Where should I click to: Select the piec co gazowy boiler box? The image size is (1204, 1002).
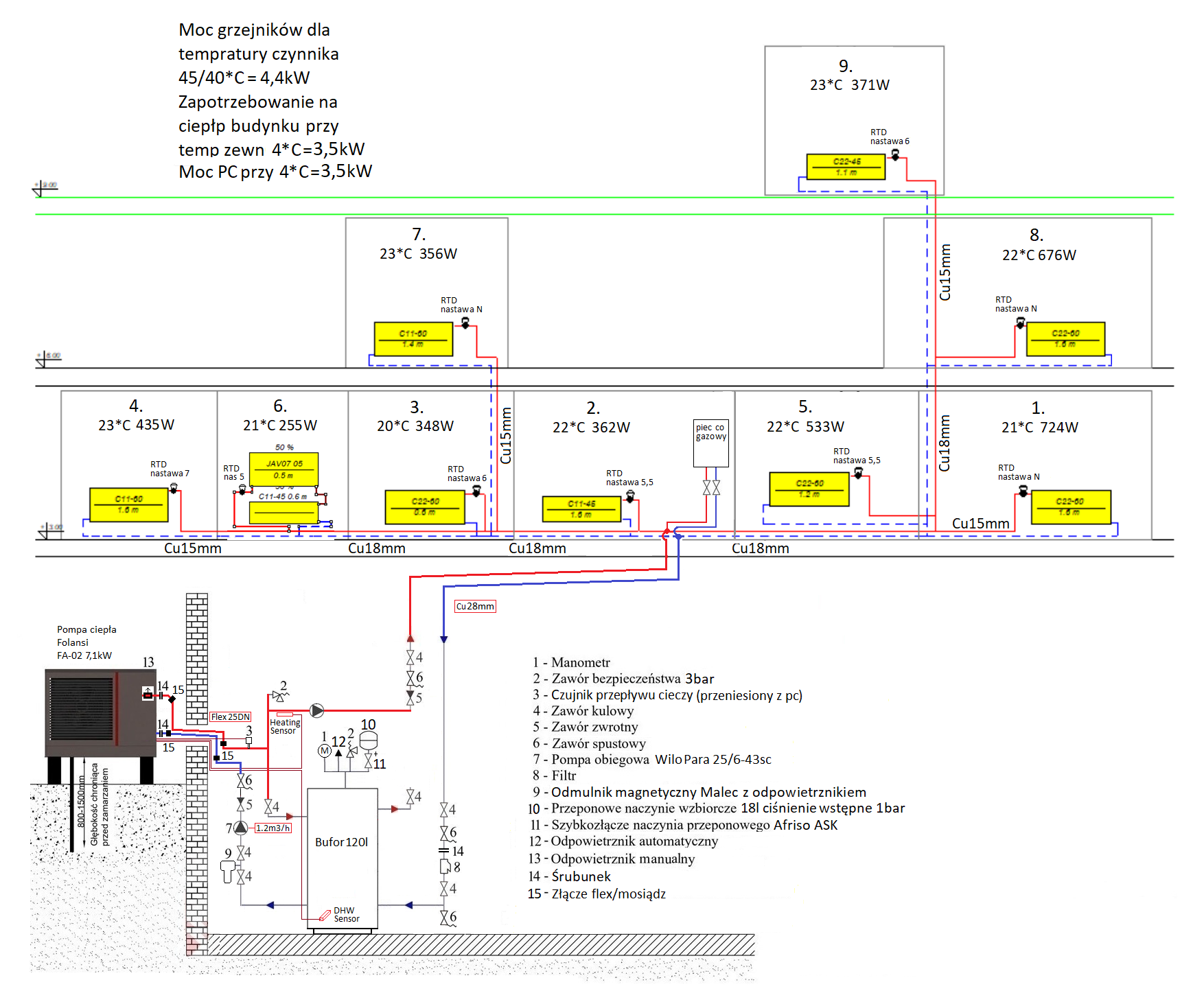point(710,443)
